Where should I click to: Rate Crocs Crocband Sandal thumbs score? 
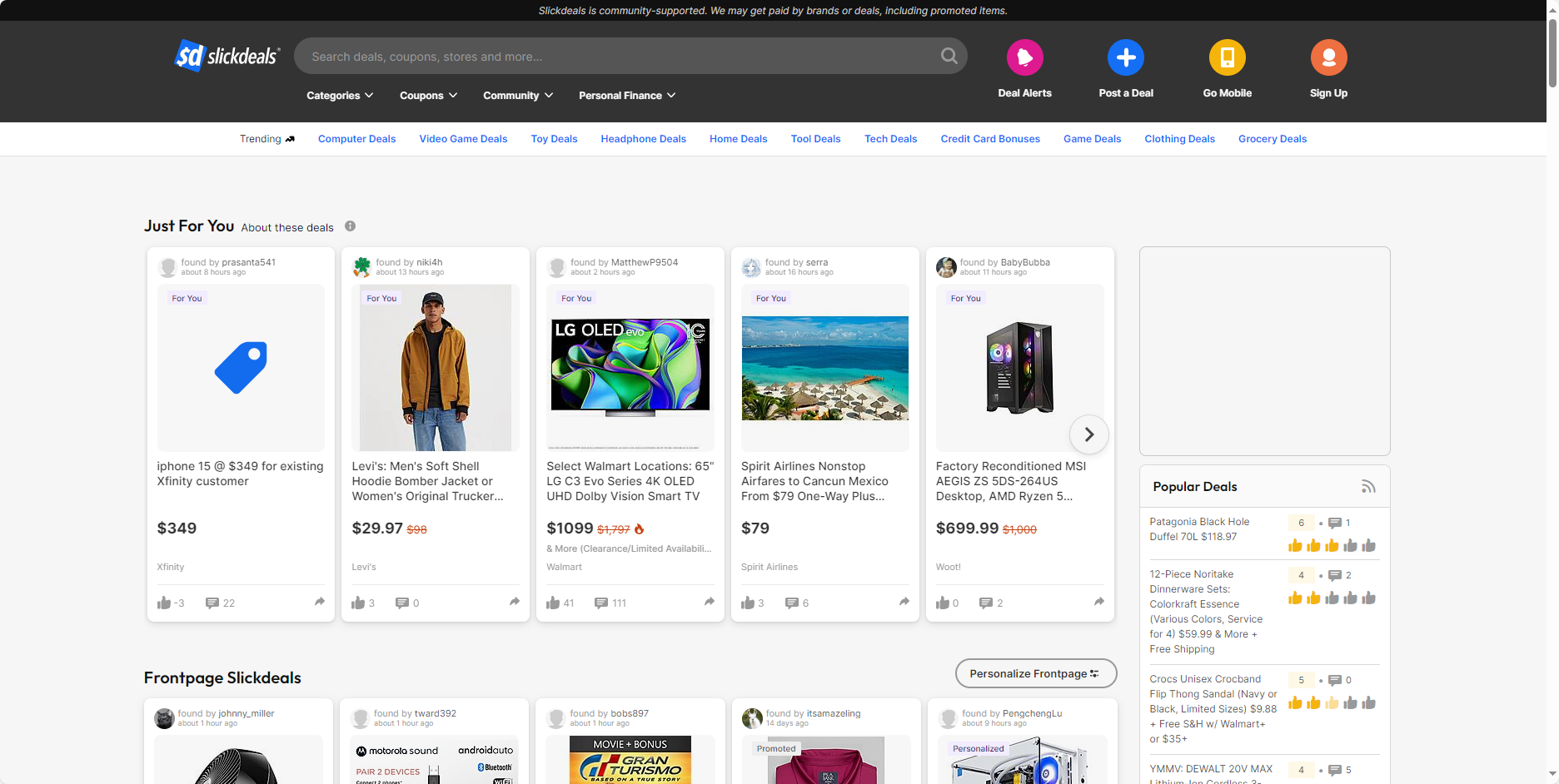pyautogui.click(x=1332, y=702)
